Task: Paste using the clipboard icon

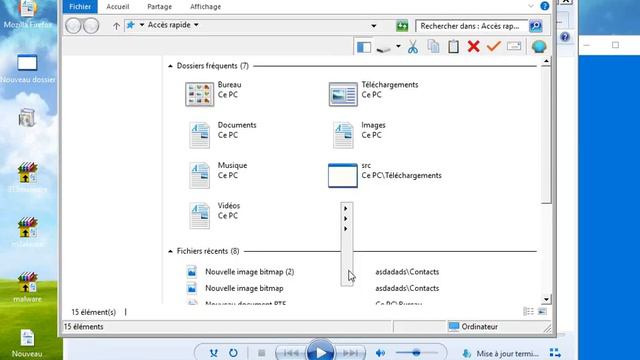Action: click(x=453, y=47)
